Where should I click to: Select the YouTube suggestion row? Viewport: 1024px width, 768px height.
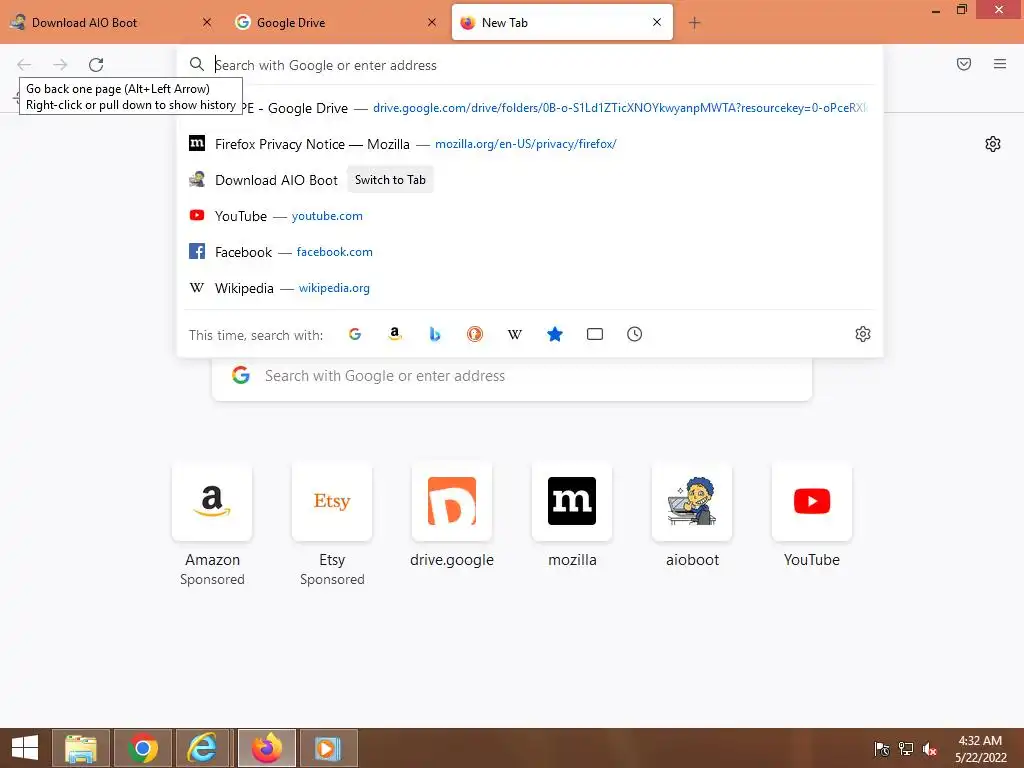coord(530,216)
